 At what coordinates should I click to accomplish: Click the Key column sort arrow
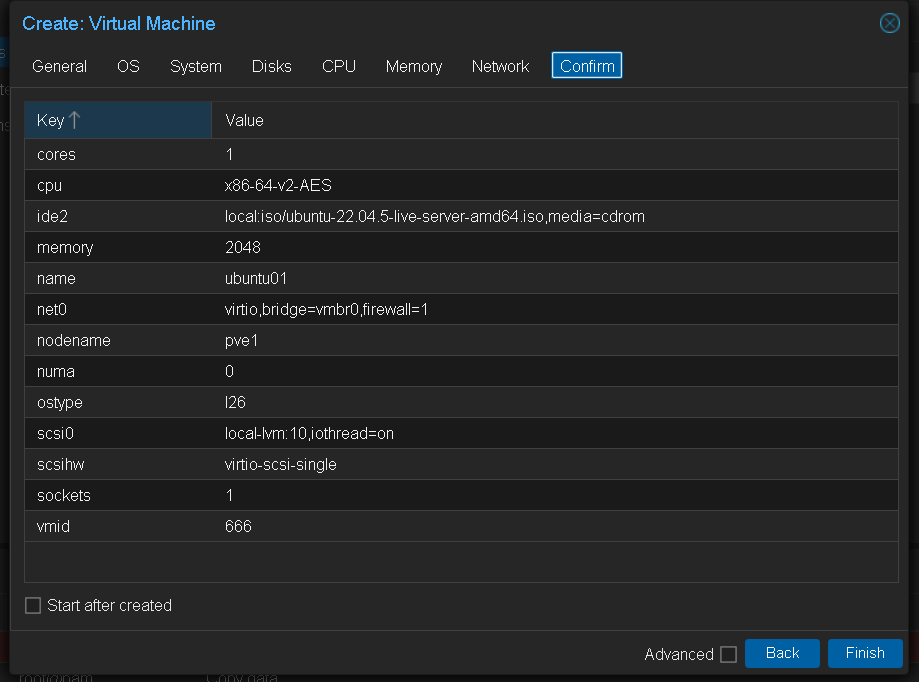coord(74,120)
